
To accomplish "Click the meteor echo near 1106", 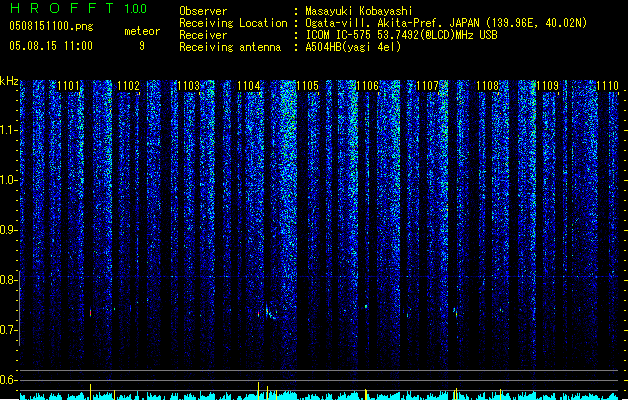I will click(366, 307).
